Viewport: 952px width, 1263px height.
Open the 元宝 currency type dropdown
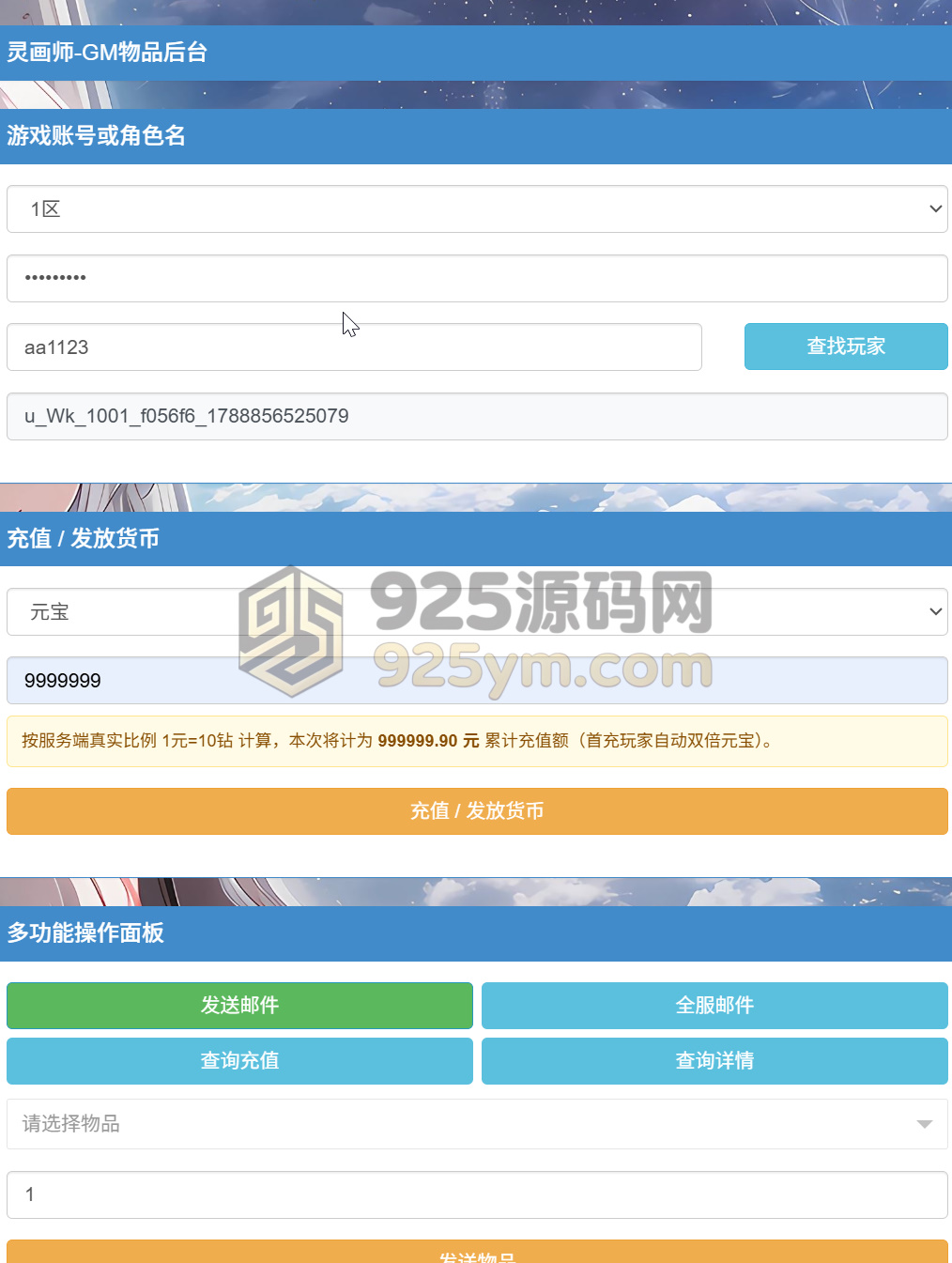click(477, 611)
